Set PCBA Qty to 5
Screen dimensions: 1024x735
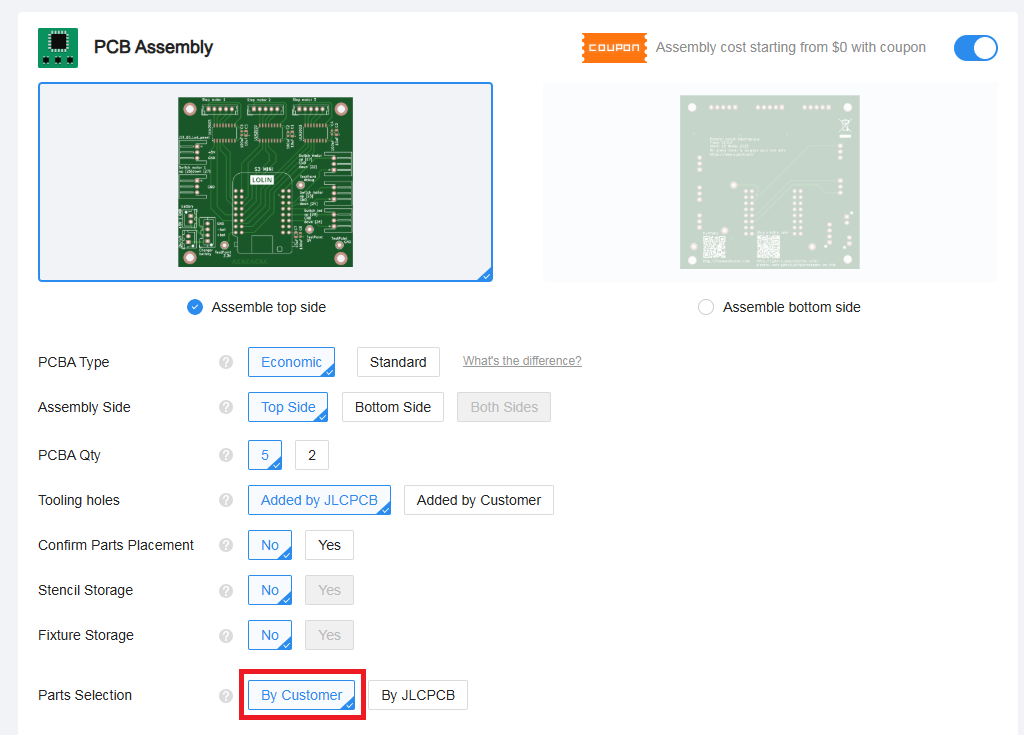pos(265,455)
